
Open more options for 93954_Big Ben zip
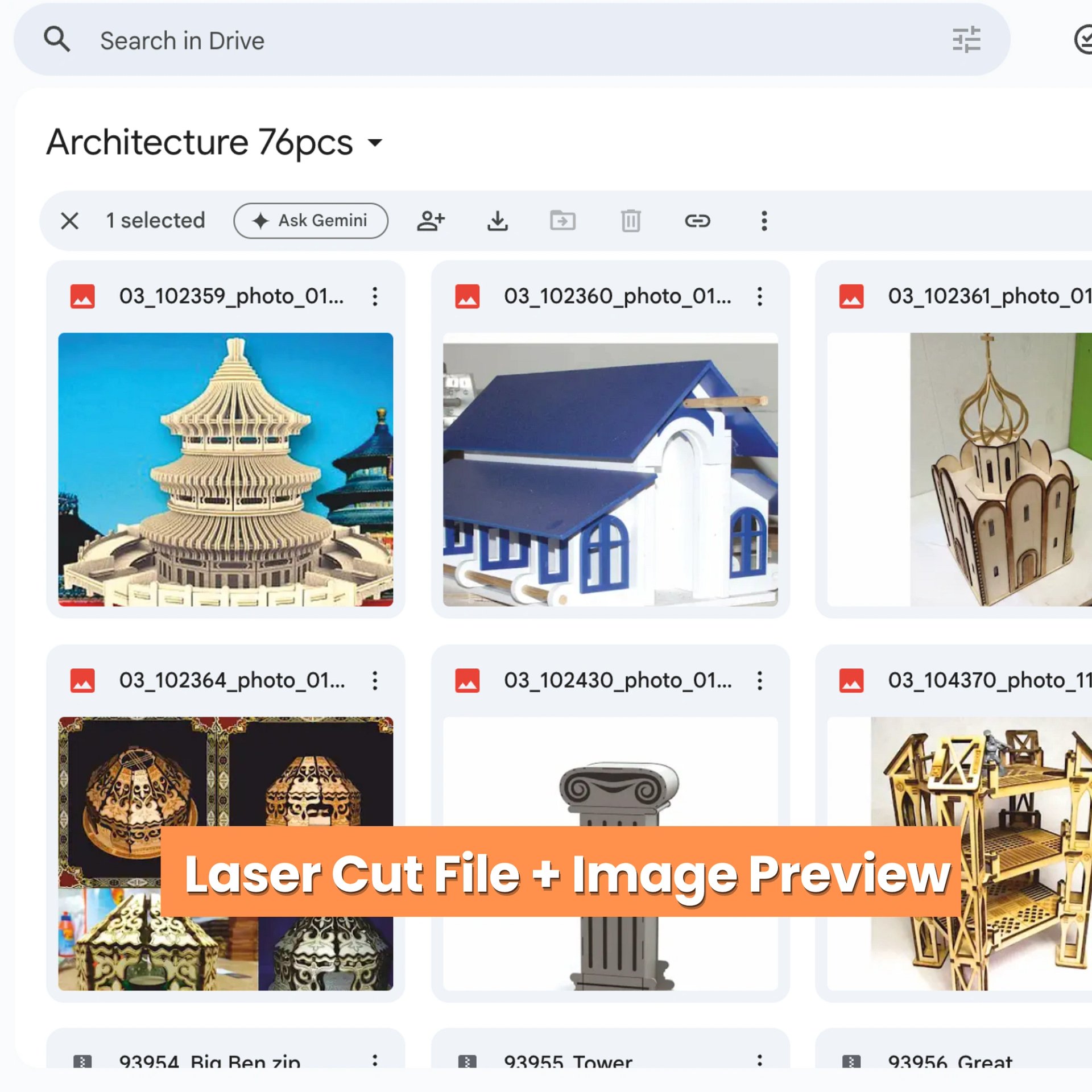[375, 1060]
